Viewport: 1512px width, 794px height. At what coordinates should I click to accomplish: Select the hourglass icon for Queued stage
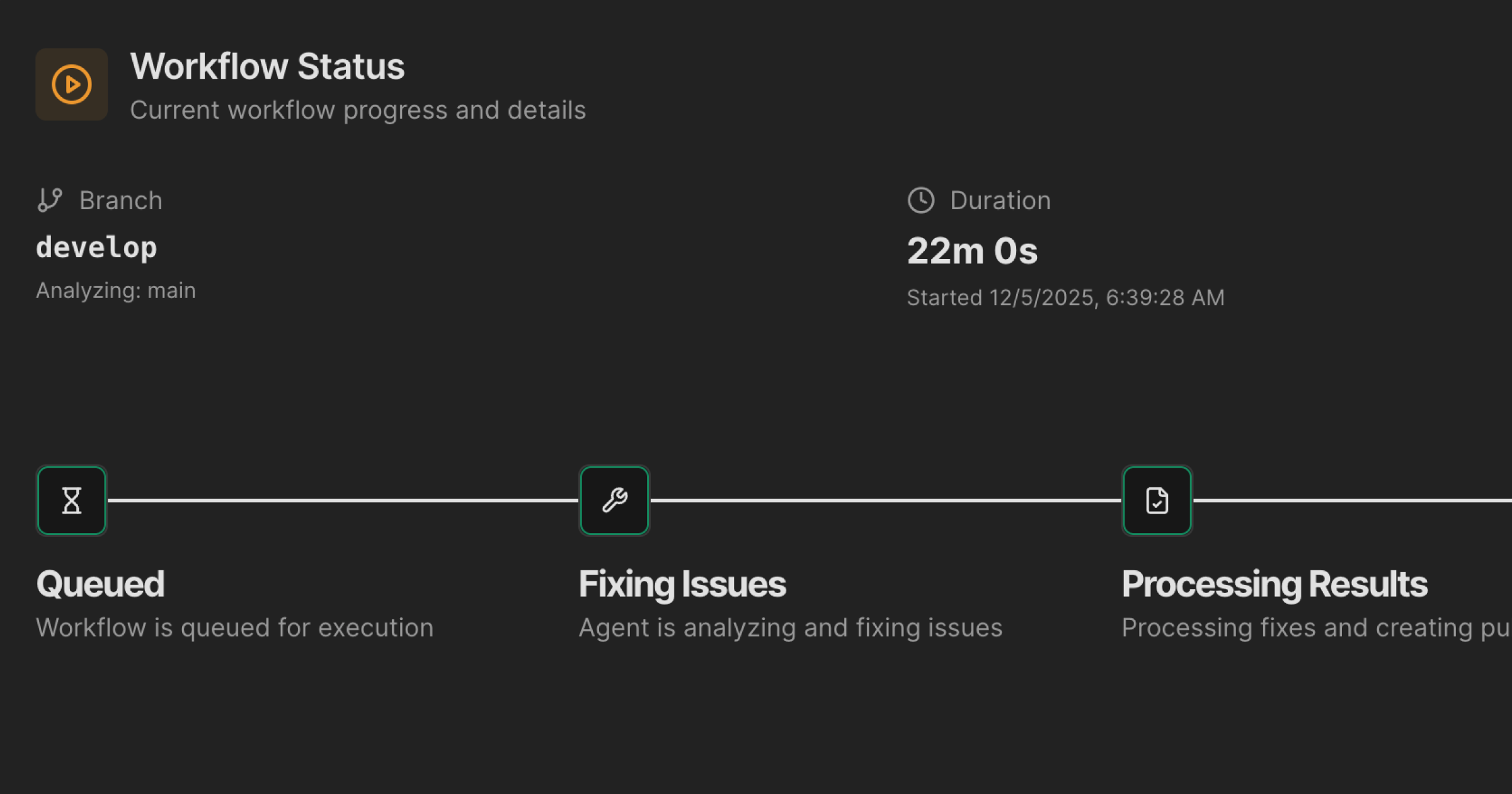coord(71,500)
